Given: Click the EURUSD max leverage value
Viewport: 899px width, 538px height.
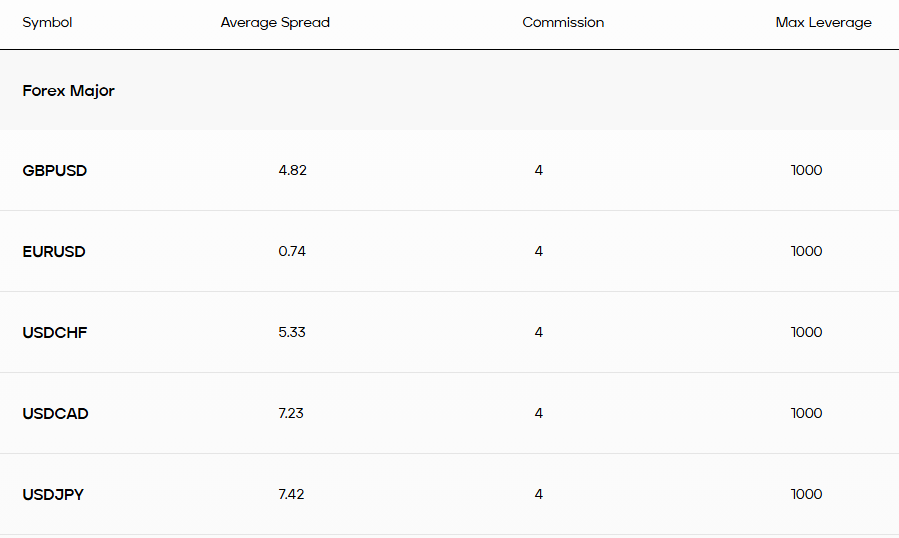Looking at the screenshot, I should point(806,252).
